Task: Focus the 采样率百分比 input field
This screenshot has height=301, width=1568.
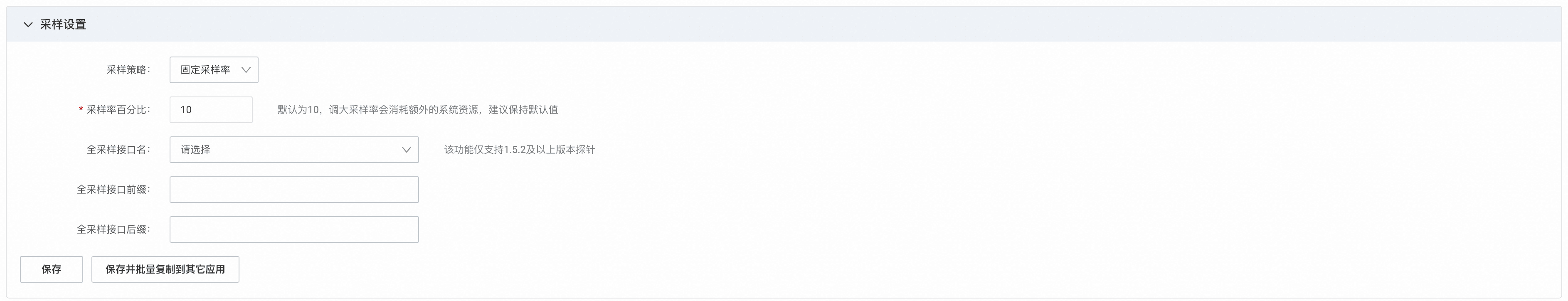Action: [x=211, y=110]
